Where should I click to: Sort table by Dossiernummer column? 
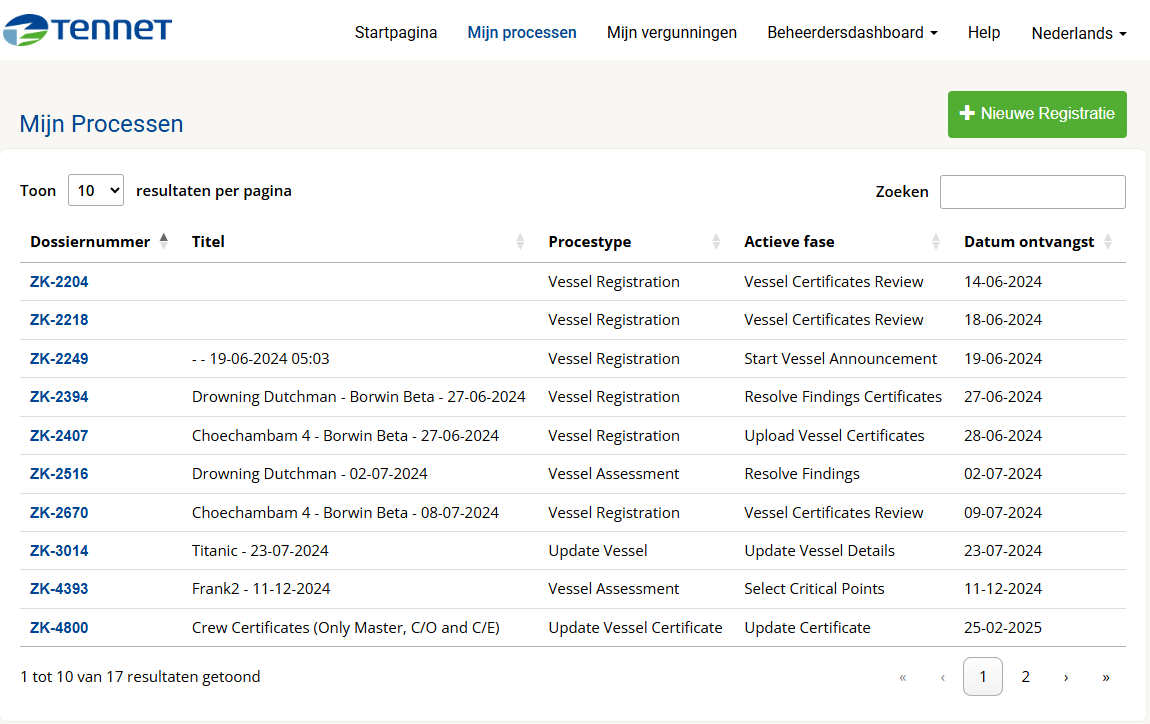click(90, 242)
